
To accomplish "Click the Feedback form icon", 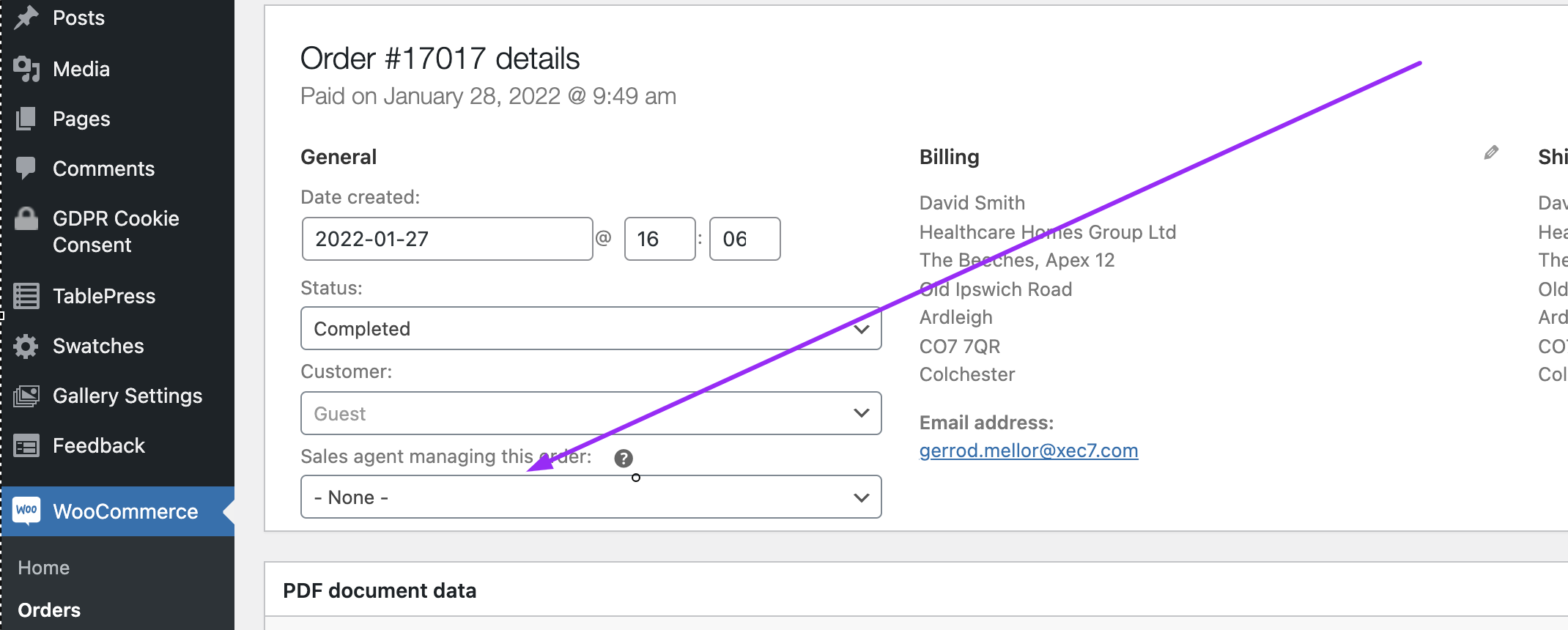I will (x=26, y=445).
